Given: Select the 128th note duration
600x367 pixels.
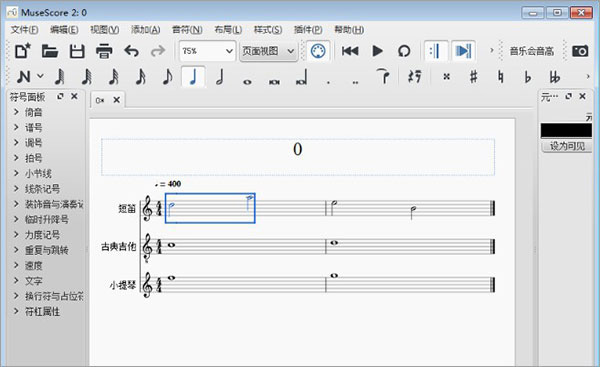Looking at the screenshot, I should tap(60, 77).
